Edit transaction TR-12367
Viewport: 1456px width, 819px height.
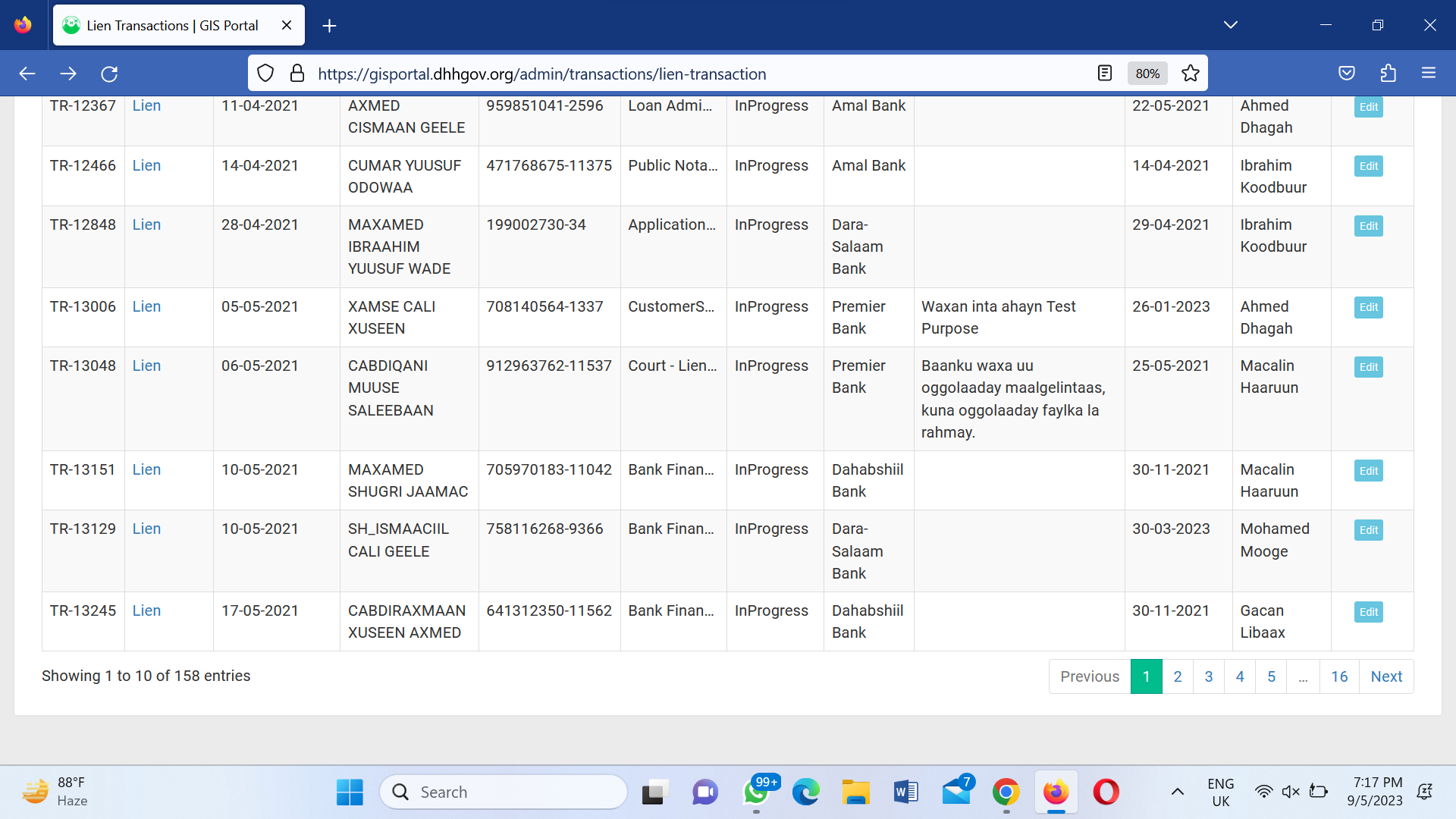point(1368,107)
